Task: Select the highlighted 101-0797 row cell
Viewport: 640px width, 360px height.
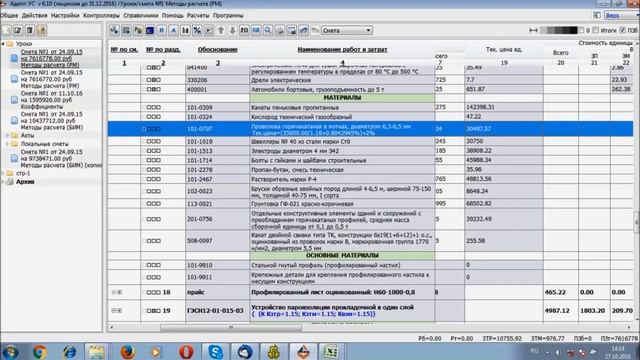Action: [218, 129]
